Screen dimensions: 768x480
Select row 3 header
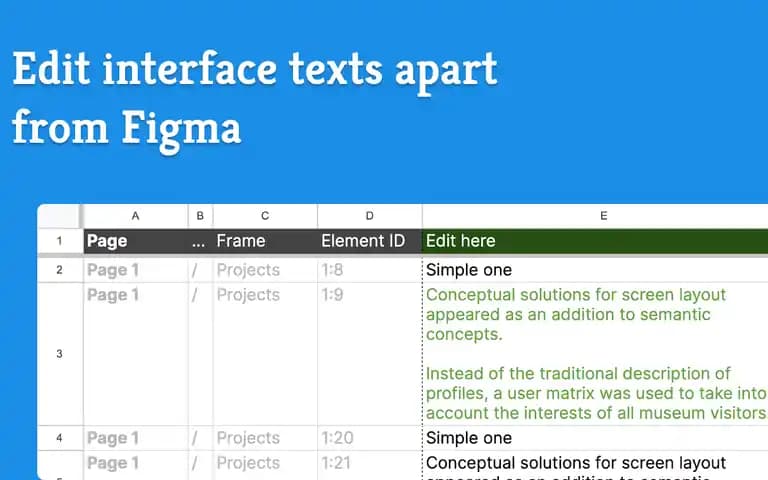59,354
